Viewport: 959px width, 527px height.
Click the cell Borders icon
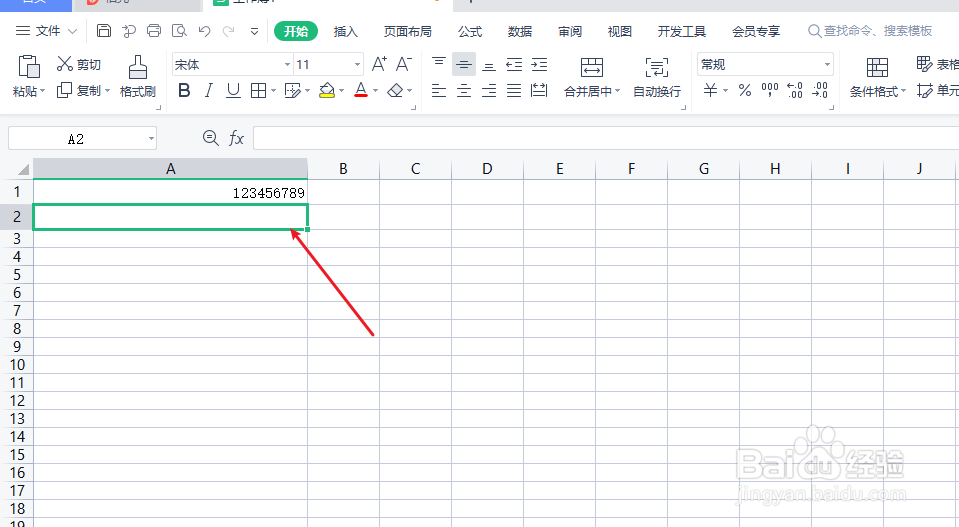(x=259, y=91)
